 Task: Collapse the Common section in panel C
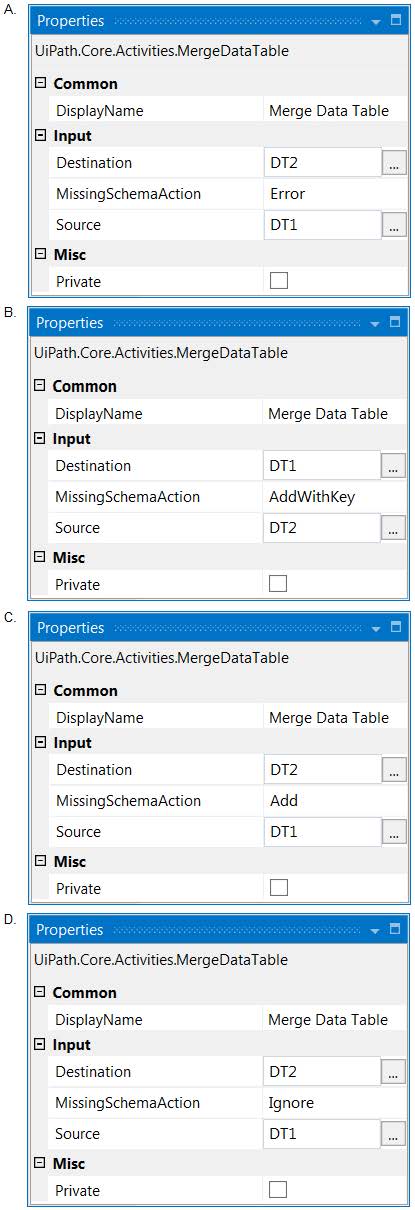tap(41, 690)
